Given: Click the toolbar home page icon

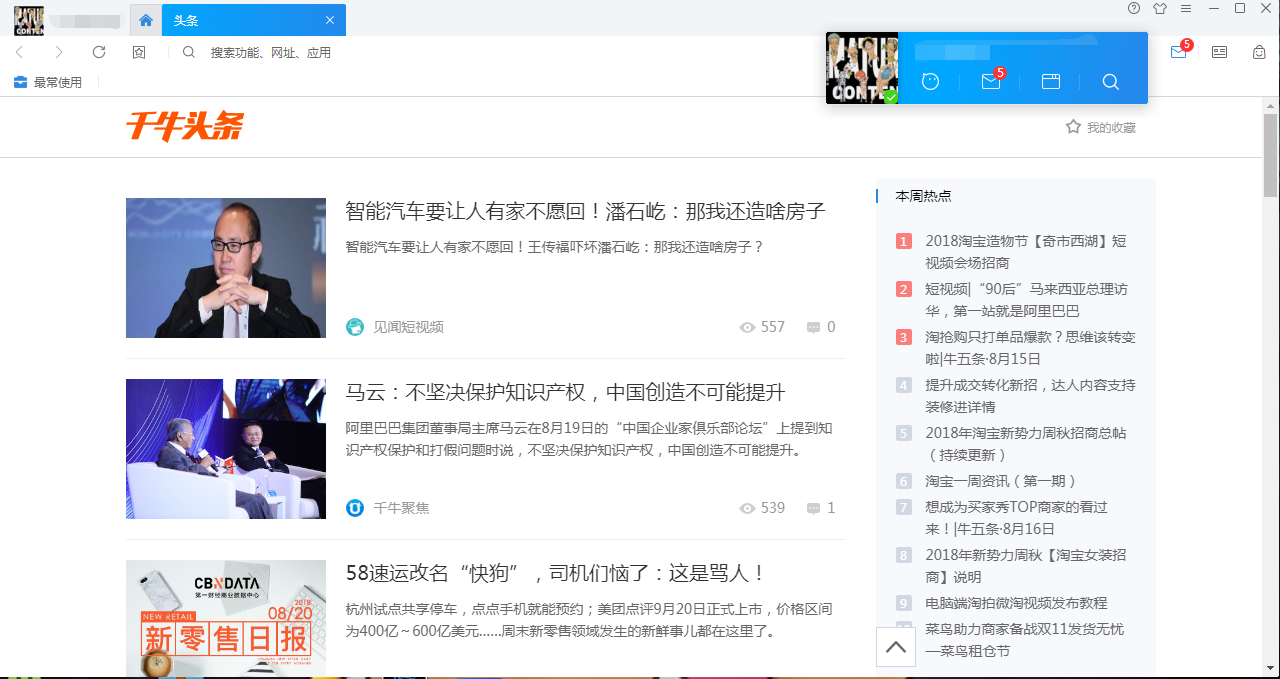Looking at the screenshot, I should [139, 52].
